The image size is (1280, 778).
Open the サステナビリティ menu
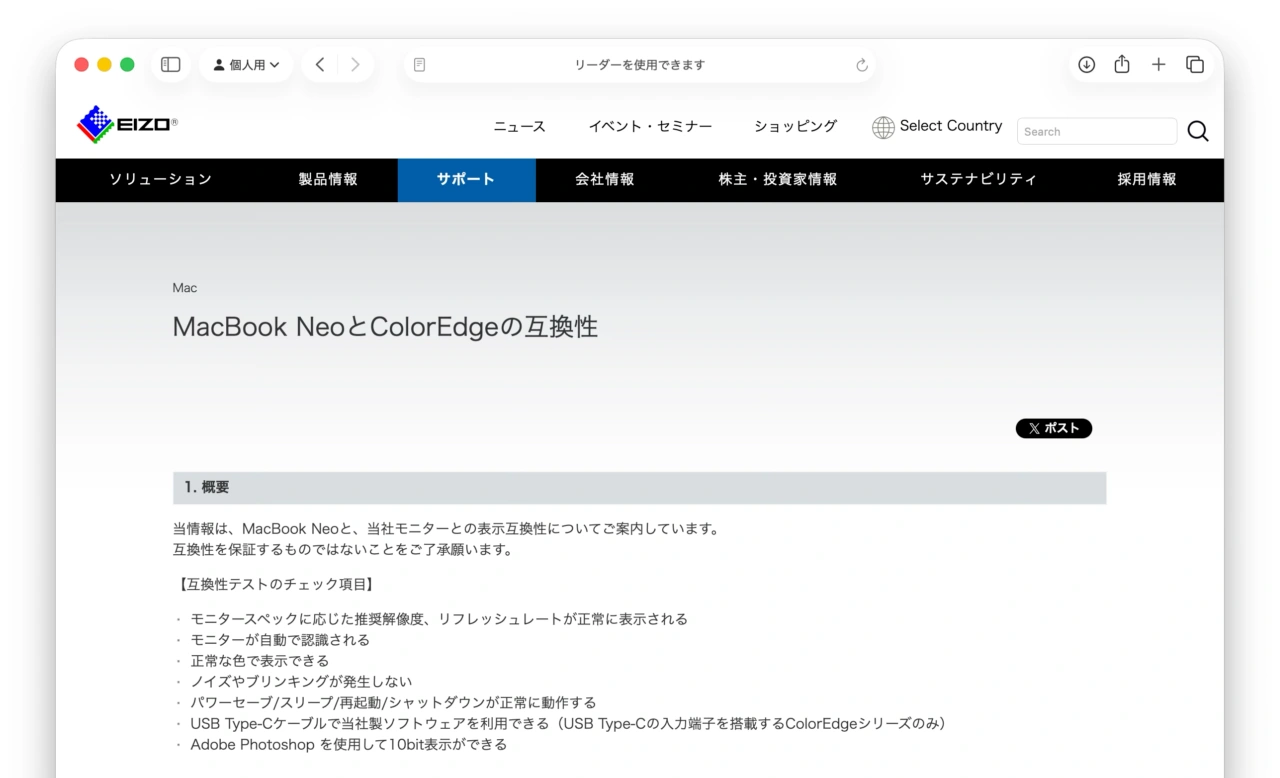click(979, 180)
